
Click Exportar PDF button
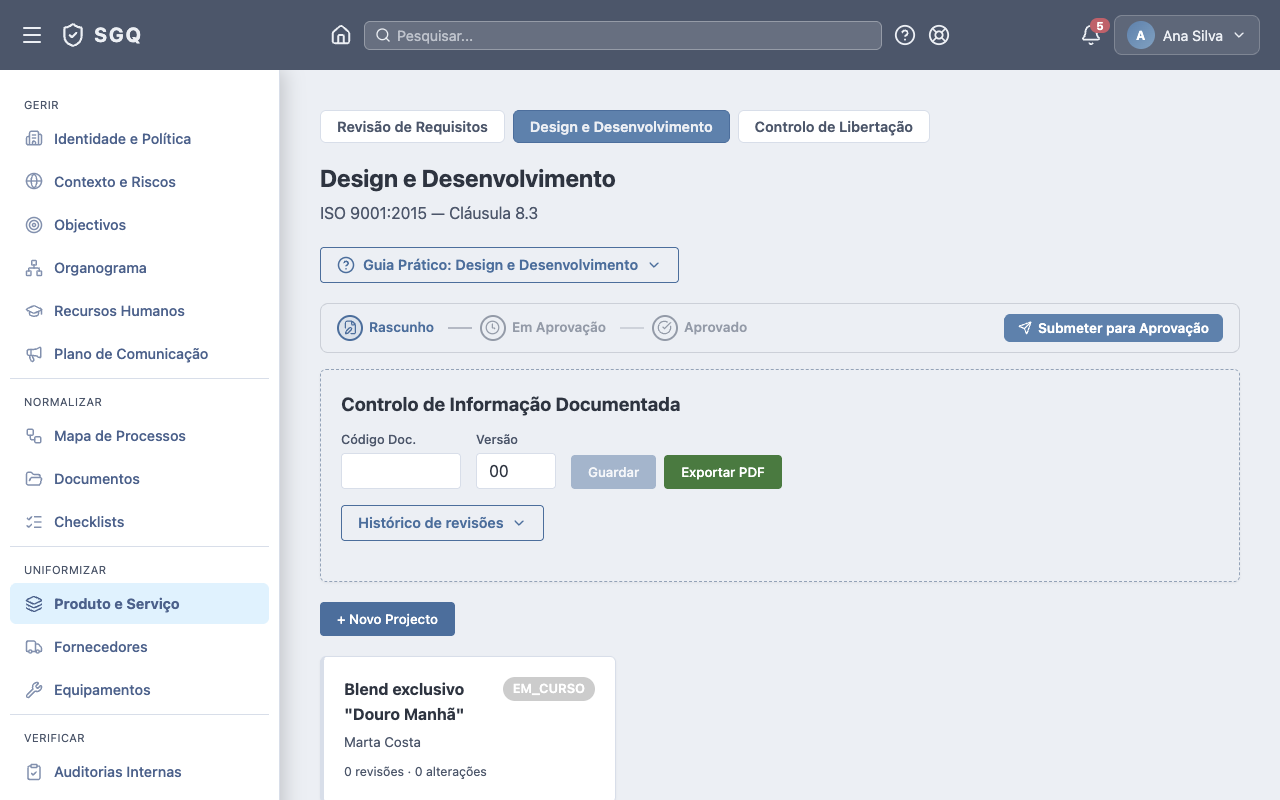pos(723,472)
